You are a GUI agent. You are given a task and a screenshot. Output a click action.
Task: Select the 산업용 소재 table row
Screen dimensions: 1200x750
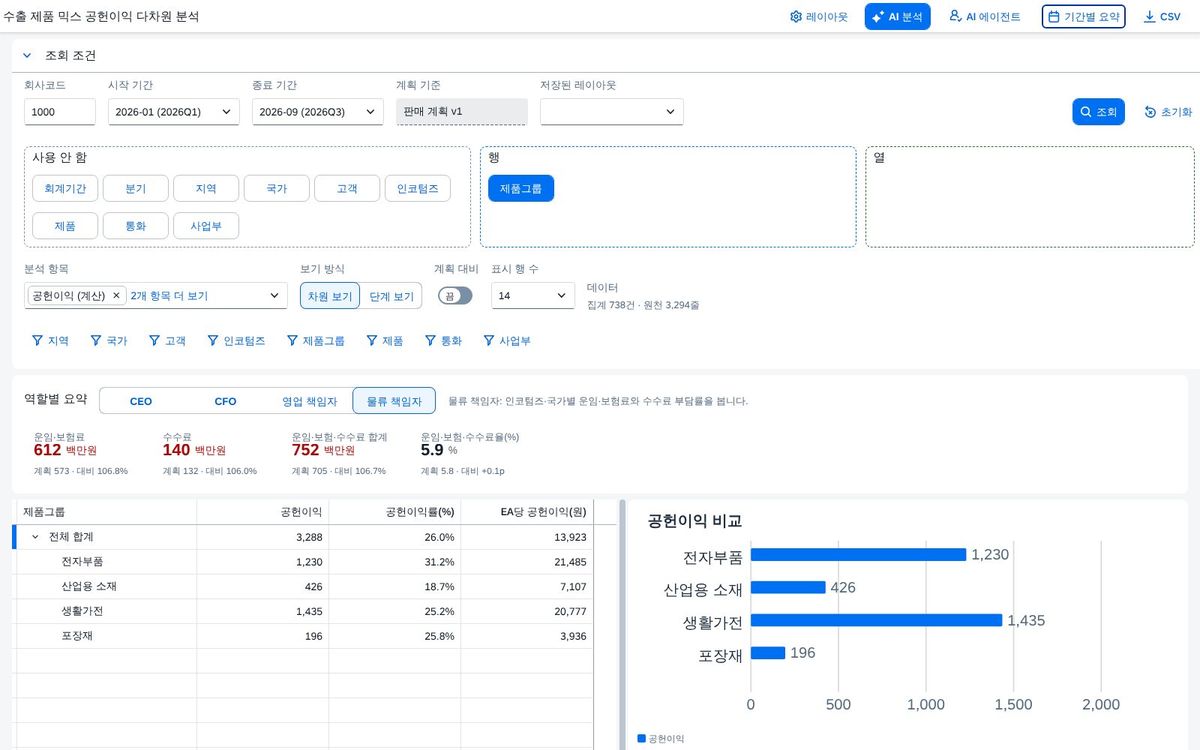coord(304,586)
